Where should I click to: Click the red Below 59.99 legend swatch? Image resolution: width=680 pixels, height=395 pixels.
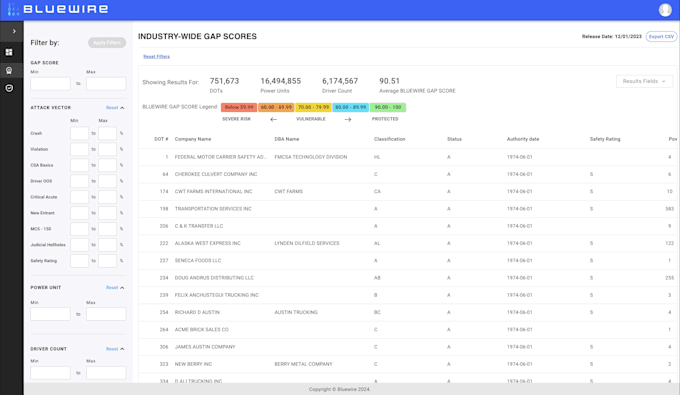point(239,107)
